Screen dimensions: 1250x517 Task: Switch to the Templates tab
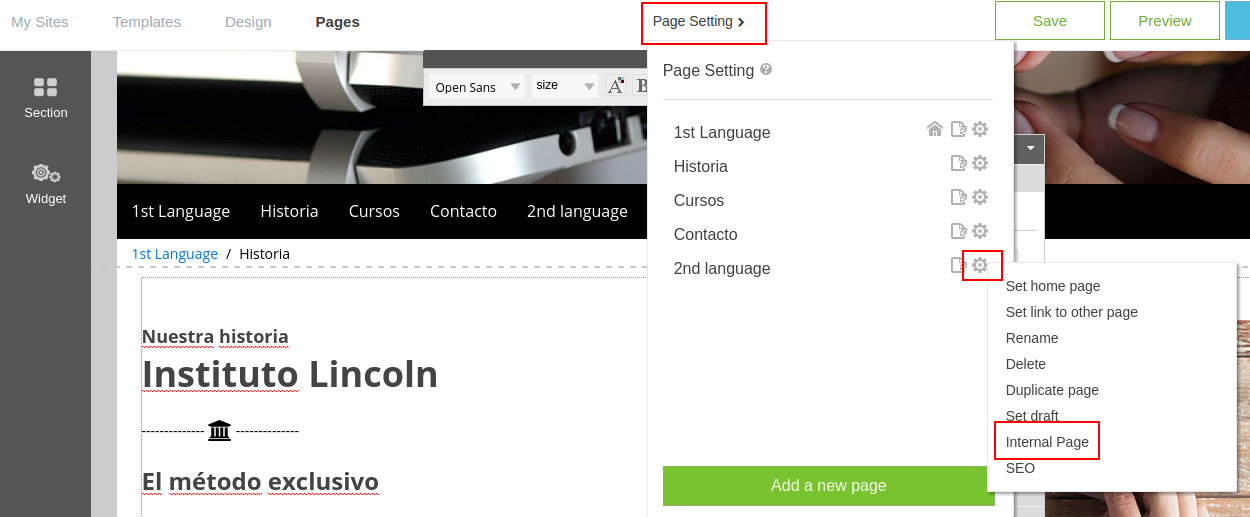pyautogui.click(x=147, y=22)
